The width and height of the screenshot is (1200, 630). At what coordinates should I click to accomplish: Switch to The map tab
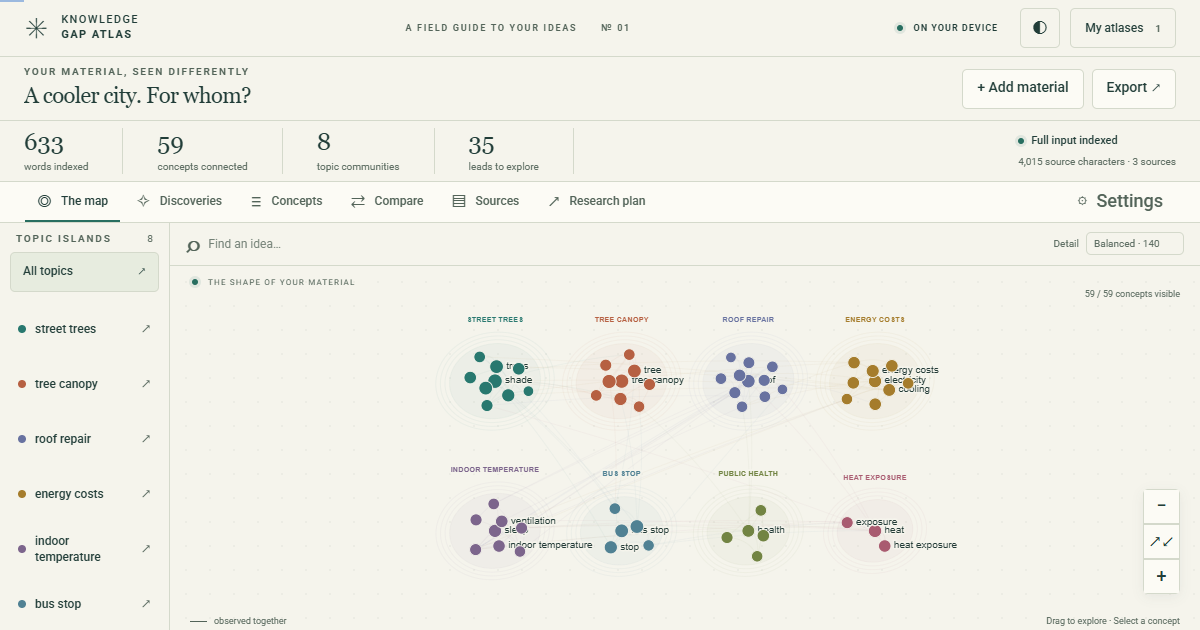(x=73, y=201)
